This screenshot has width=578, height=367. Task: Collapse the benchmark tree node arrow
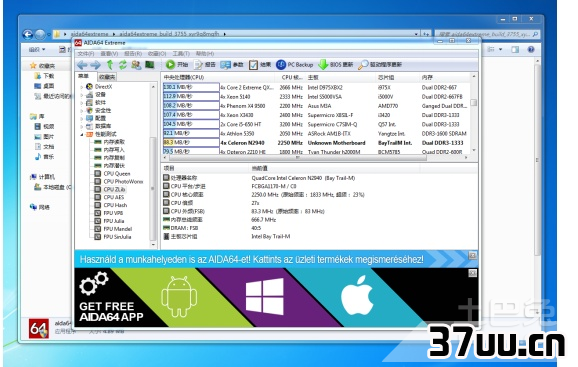(82, 134)
